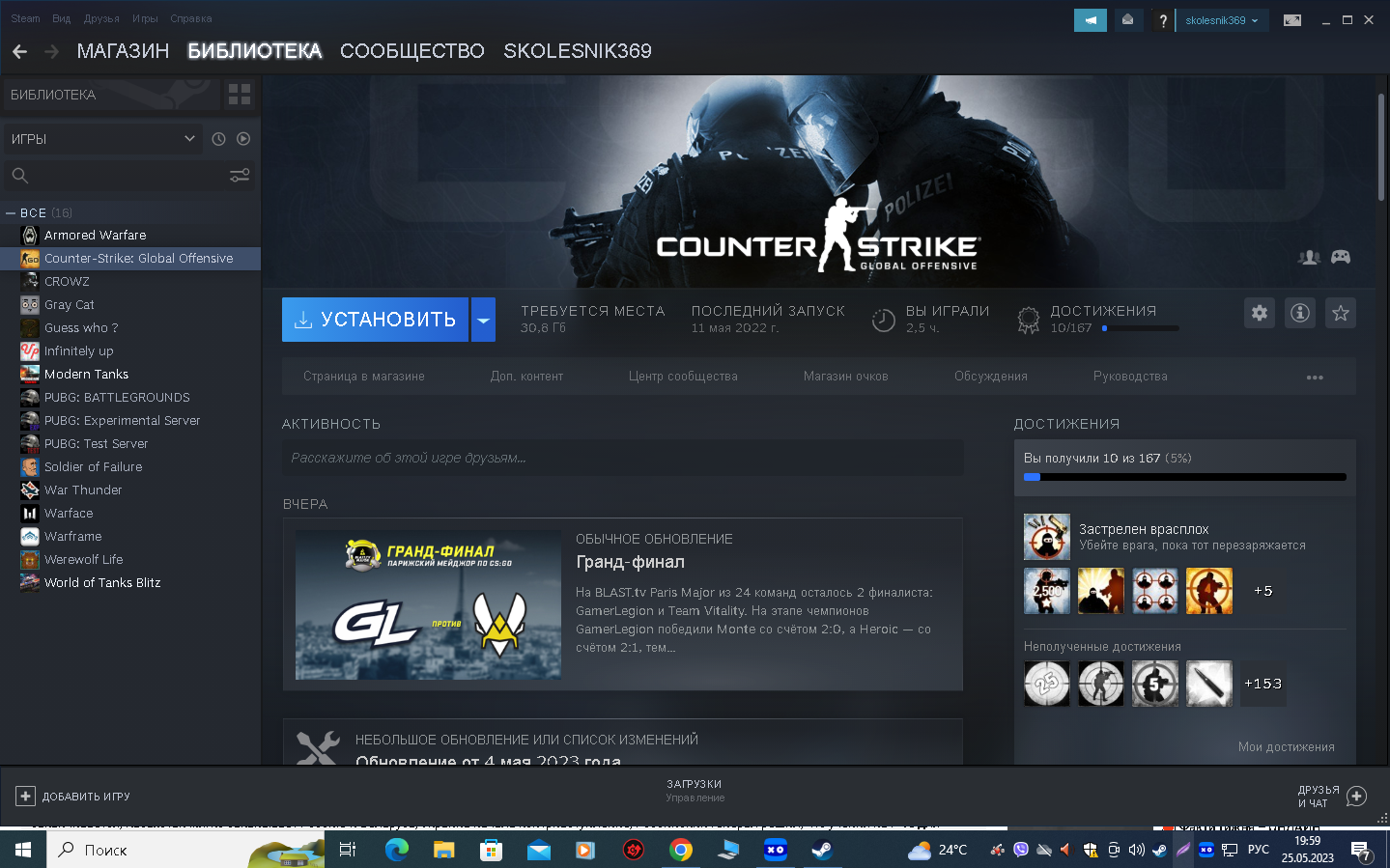Open the Игры menu
Image resolution: width=1390 pixels, height=868 pixels.
(x=145, y=18)
